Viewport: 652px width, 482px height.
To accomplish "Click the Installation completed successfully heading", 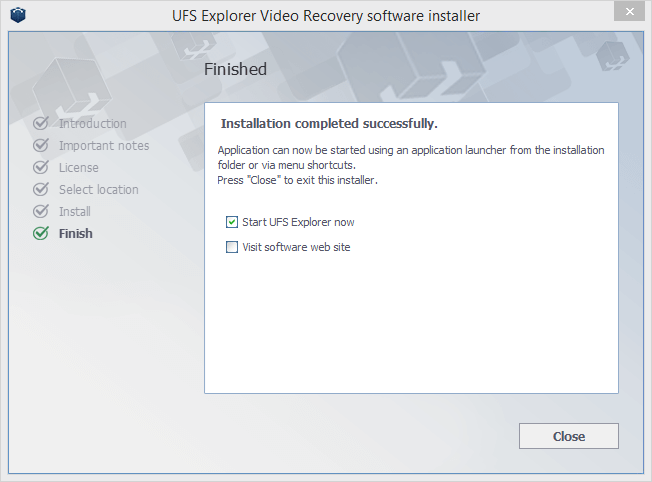I will pyautogui.click(x=329, y=124).
